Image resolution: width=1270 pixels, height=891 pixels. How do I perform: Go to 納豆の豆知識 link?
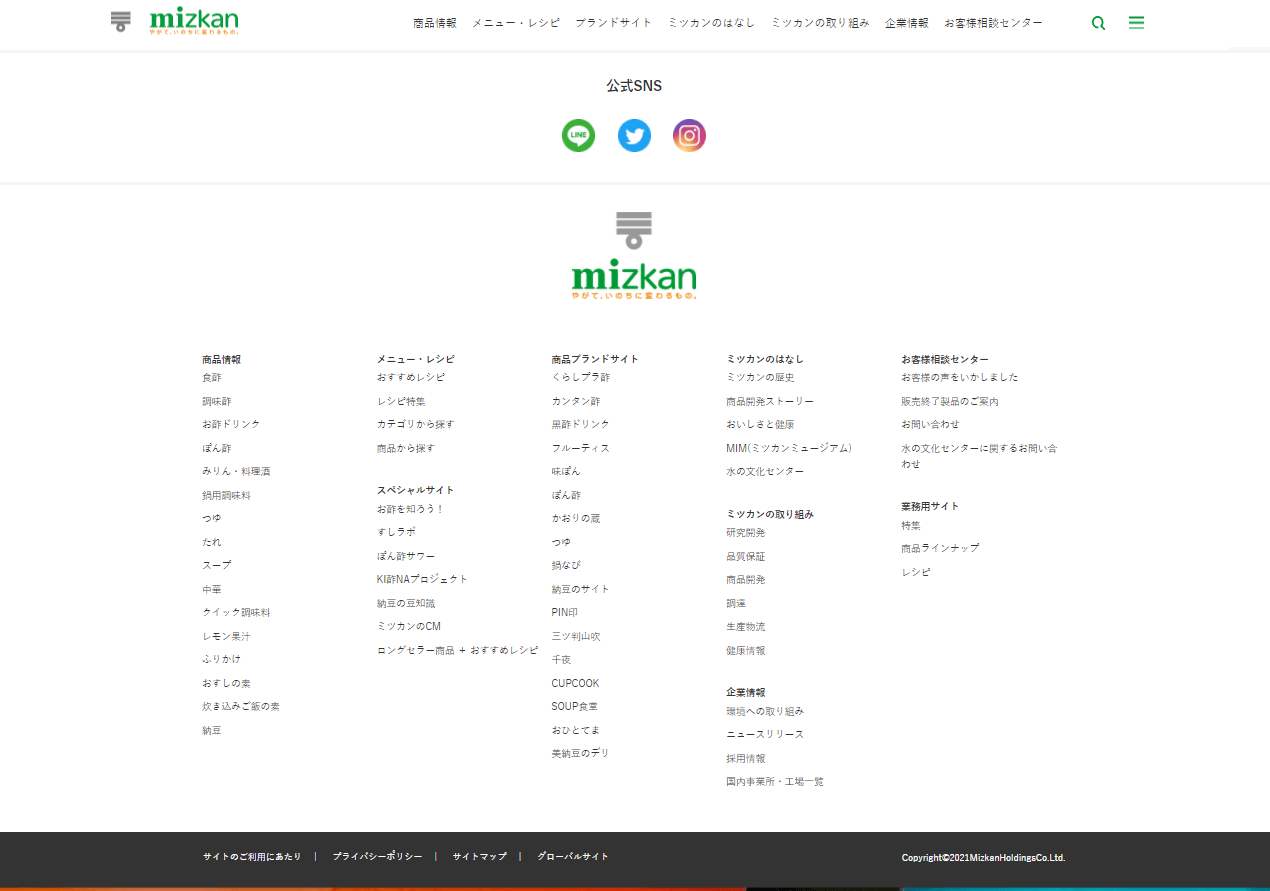(x=406, y=603)
